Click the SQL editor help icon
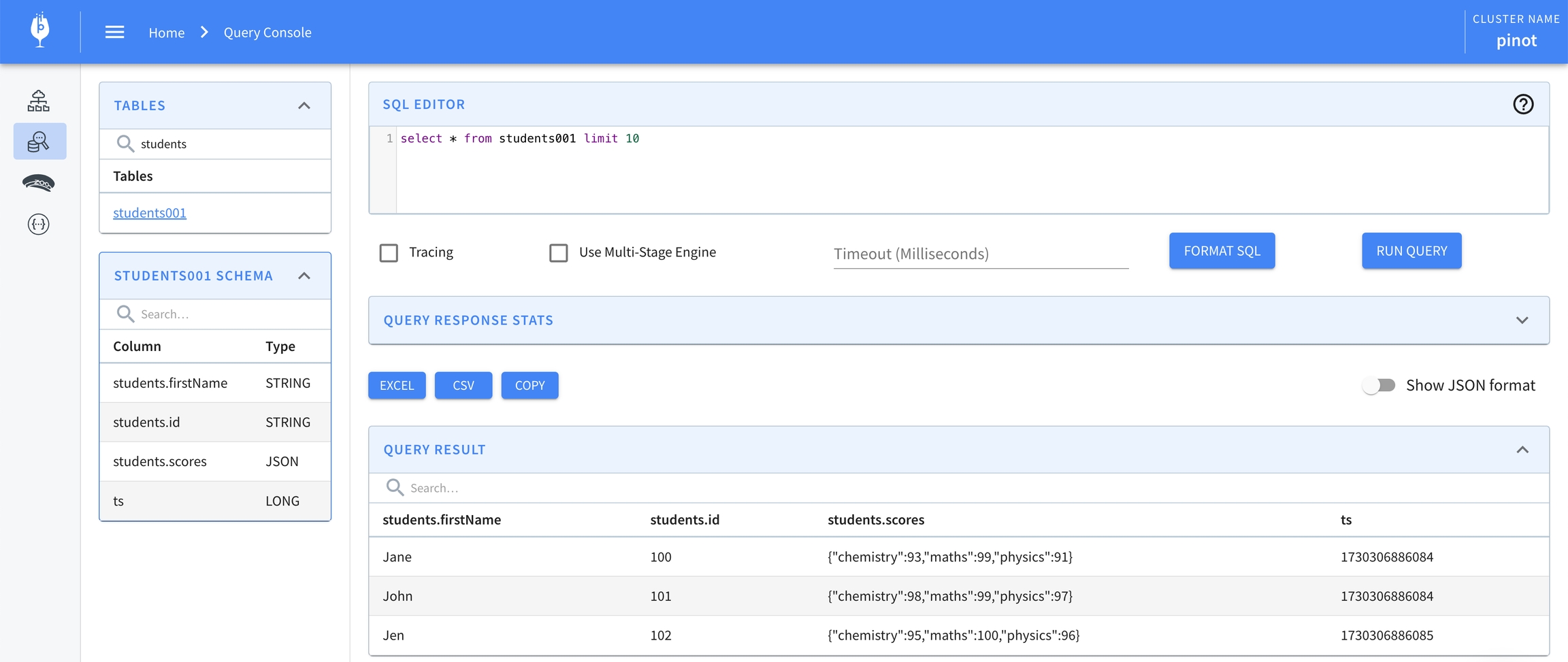This screenshot has width=1568, height=662. click(x=1522, y=104)
